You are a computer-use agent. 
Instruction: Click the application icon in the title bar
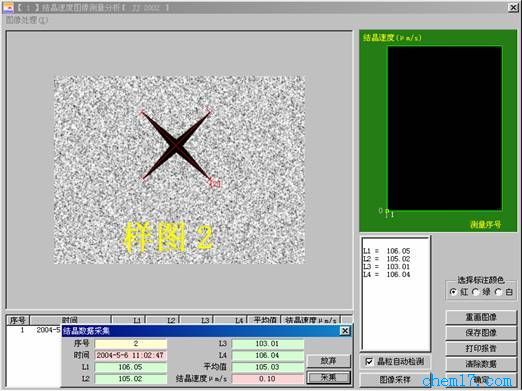[8, 7]
